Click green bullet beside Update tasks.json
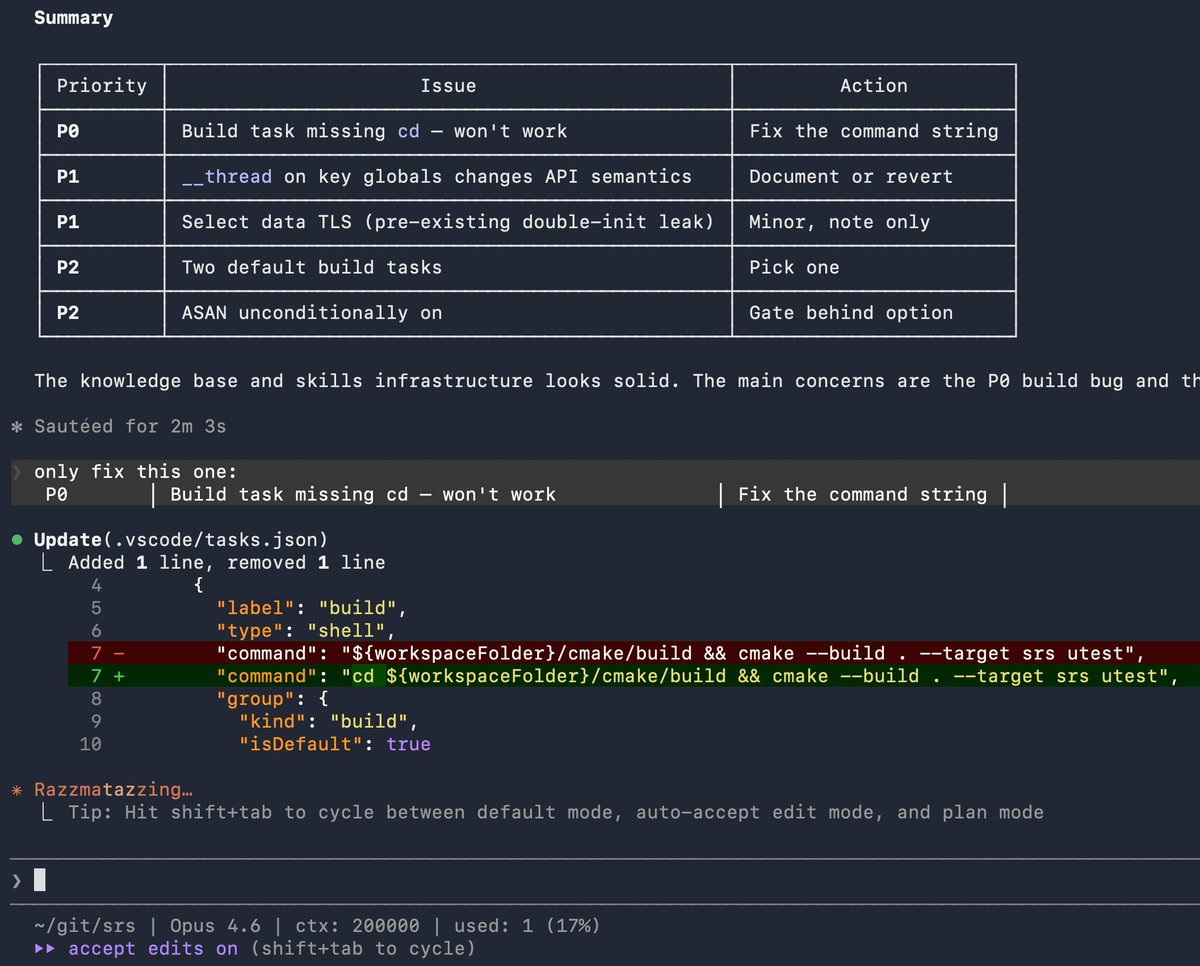This screenshot has height=966, width=1200. pyautogui.click(x=17, y=540)
